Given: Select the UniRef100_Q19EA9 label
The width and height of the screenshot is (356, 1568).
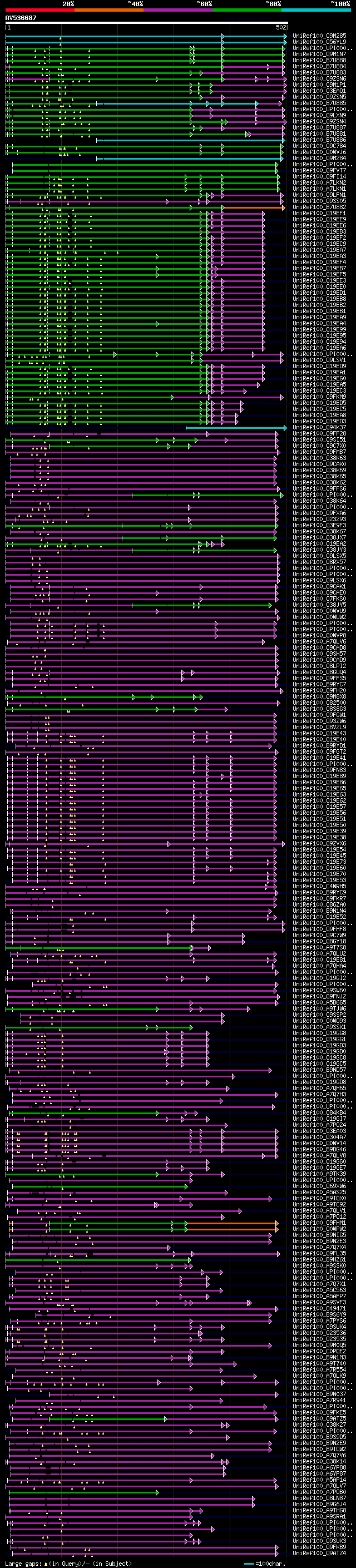Looking at the screenshot, I should click(x=319, y=317).
